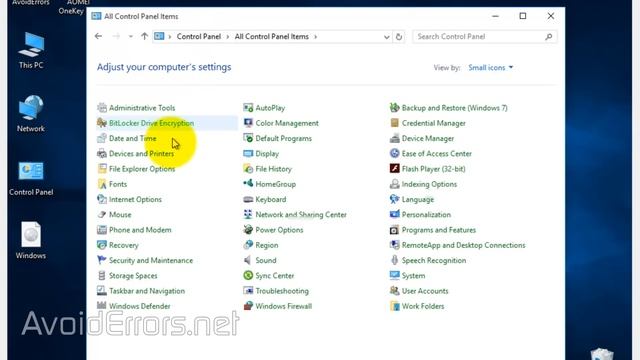The image size is (640, 360).
Task: Open the Personalization link
Action: [427, 214]
